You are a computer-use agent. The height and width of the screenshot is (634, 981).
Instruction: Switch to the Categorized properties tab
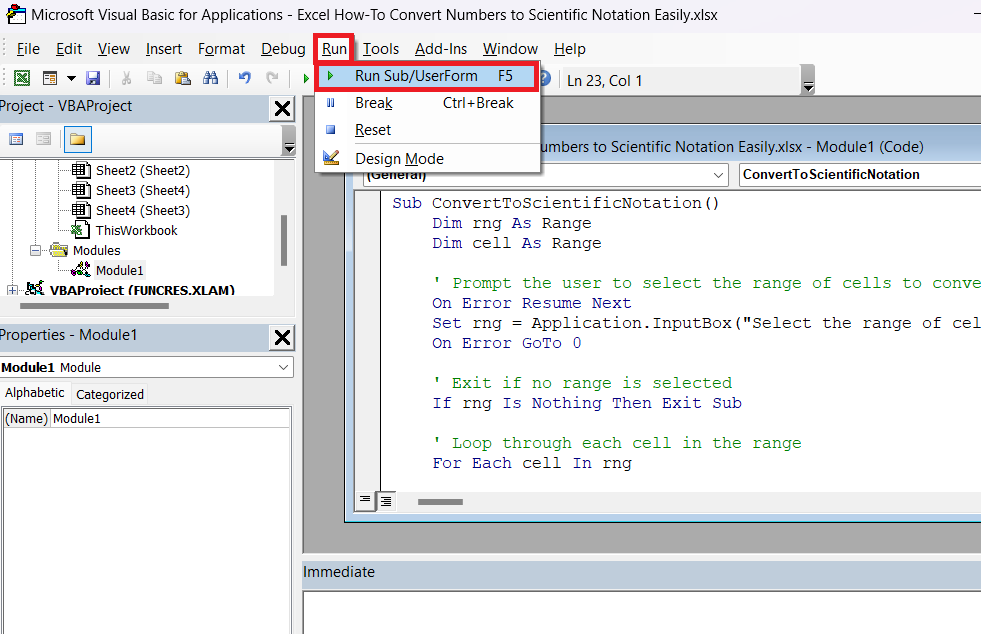(109, 394)
